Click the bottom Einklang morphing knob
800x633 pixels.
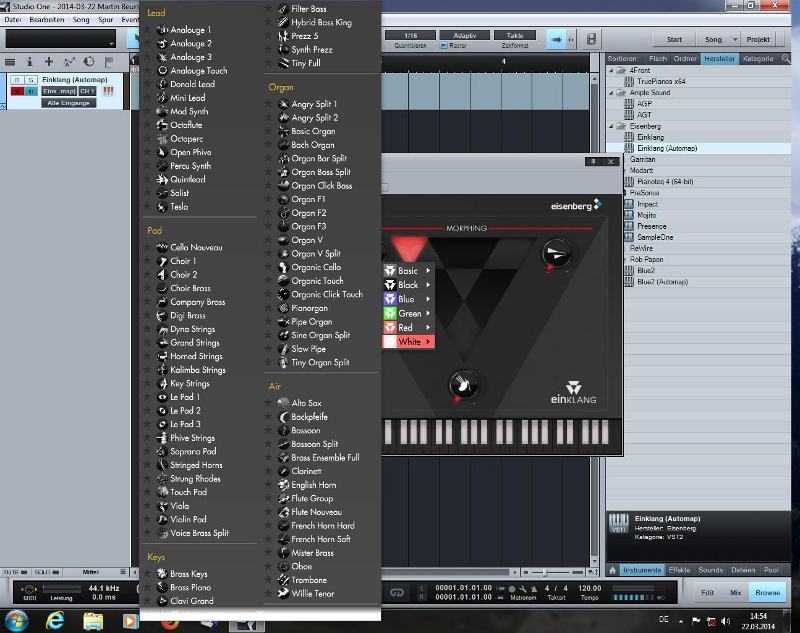[464, 384]
